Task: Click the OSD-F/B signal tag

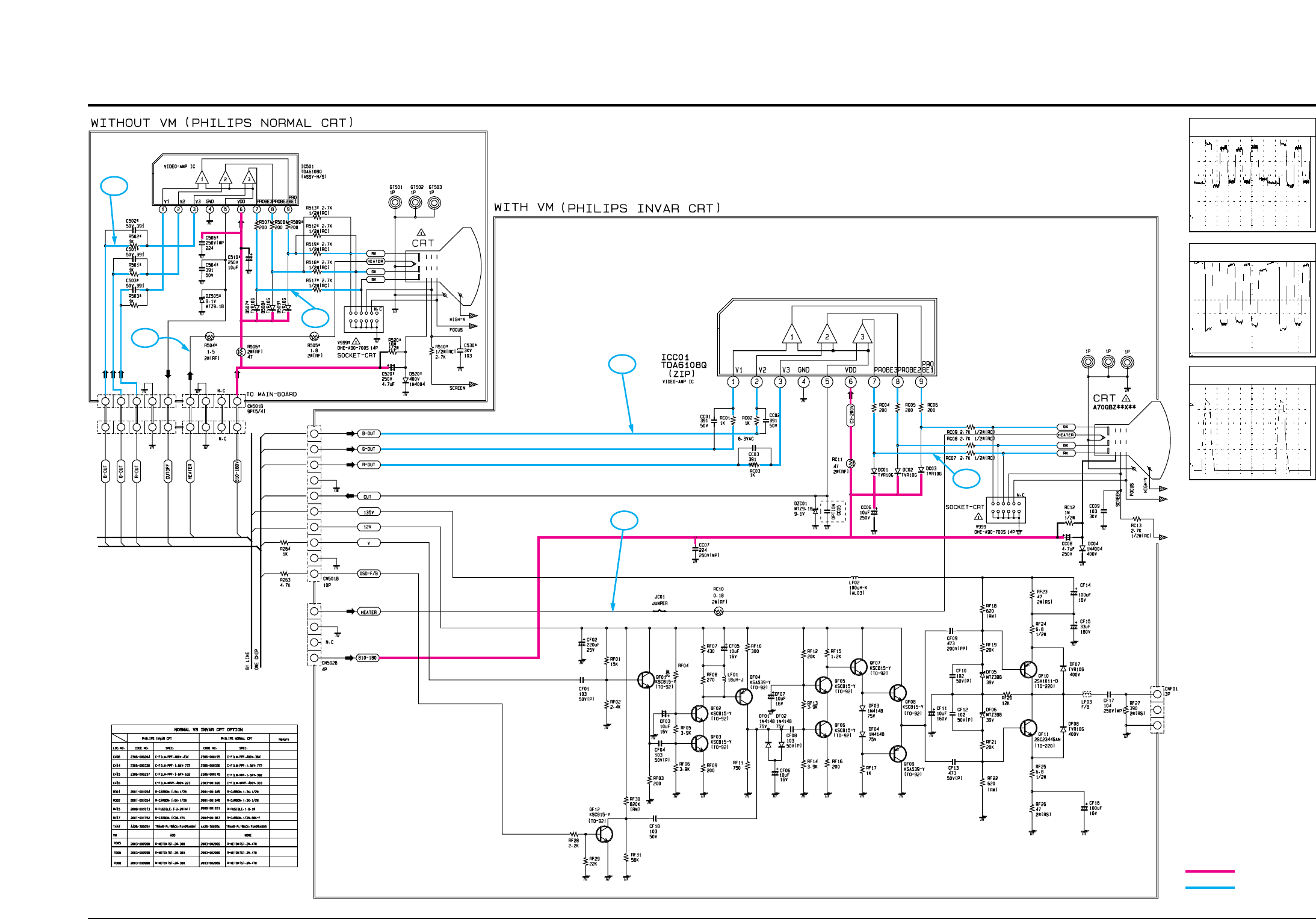Action: click(368, 574)
